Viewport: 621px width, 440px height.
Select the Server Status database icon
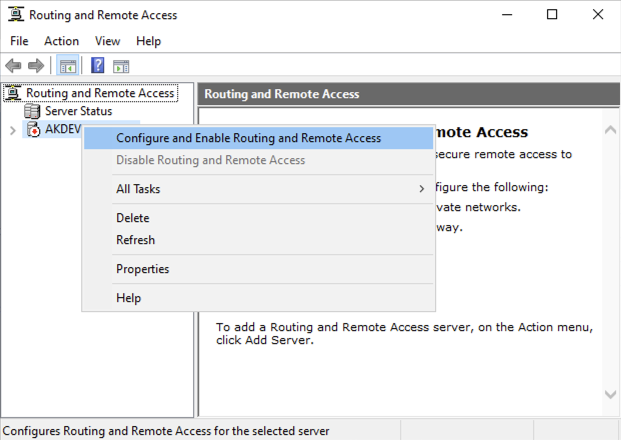click(x=32, y=111)
